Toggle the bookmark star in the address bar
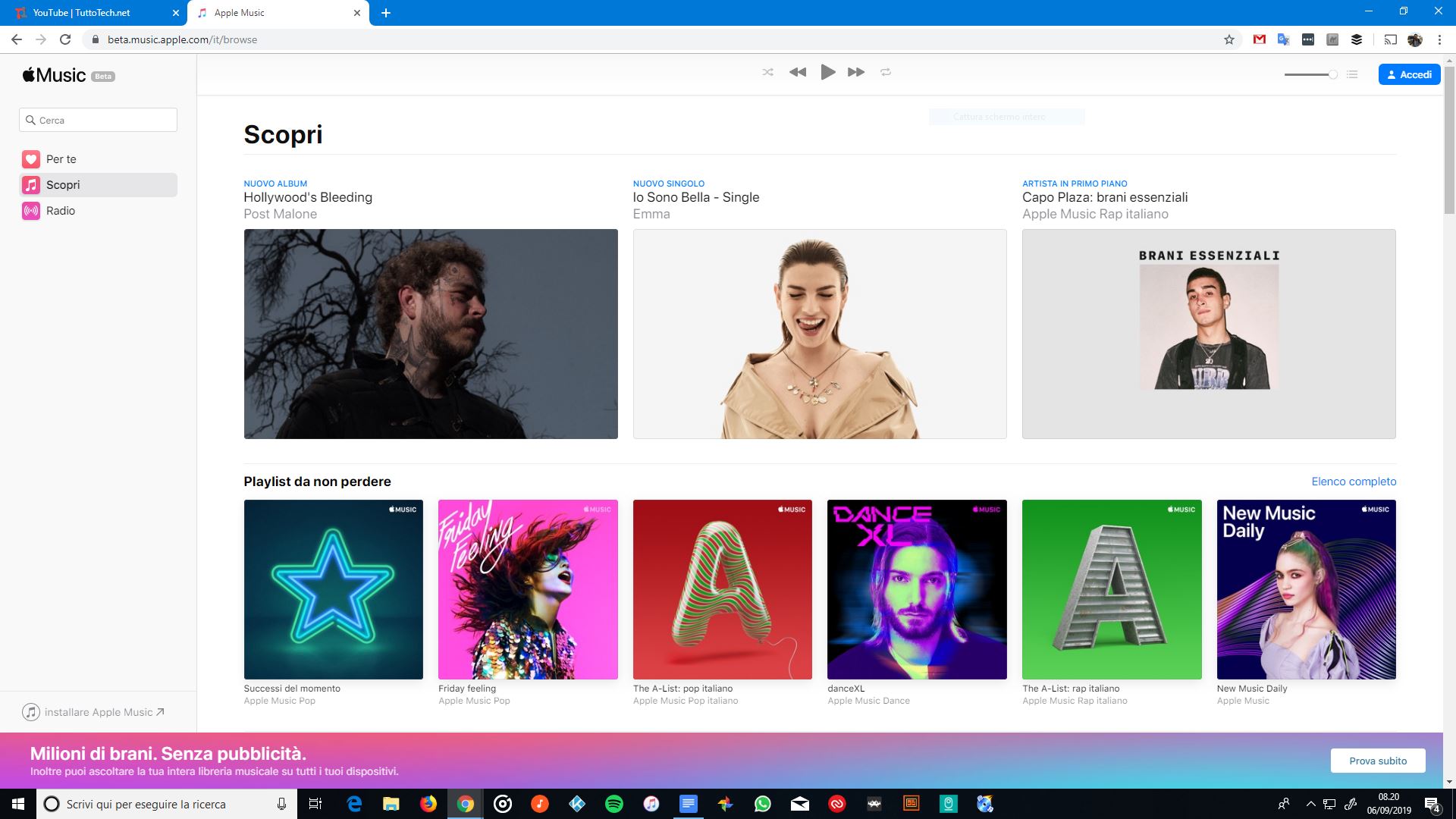The height and width of the screenshot is (819, 1456). [1228, 39]
